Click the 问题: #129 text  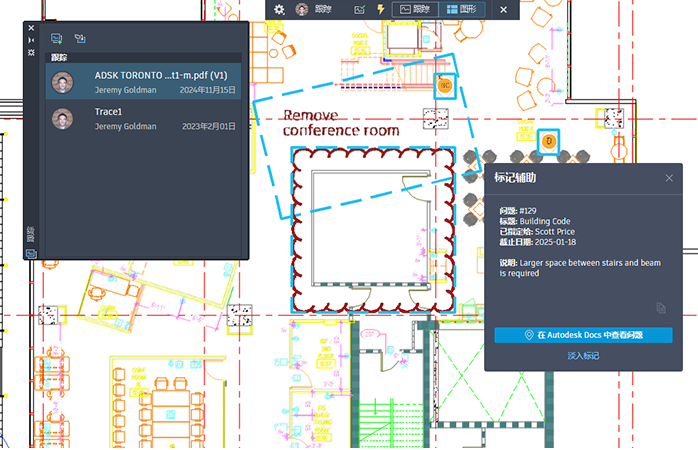pyautogui.click(x=518, y=211)
